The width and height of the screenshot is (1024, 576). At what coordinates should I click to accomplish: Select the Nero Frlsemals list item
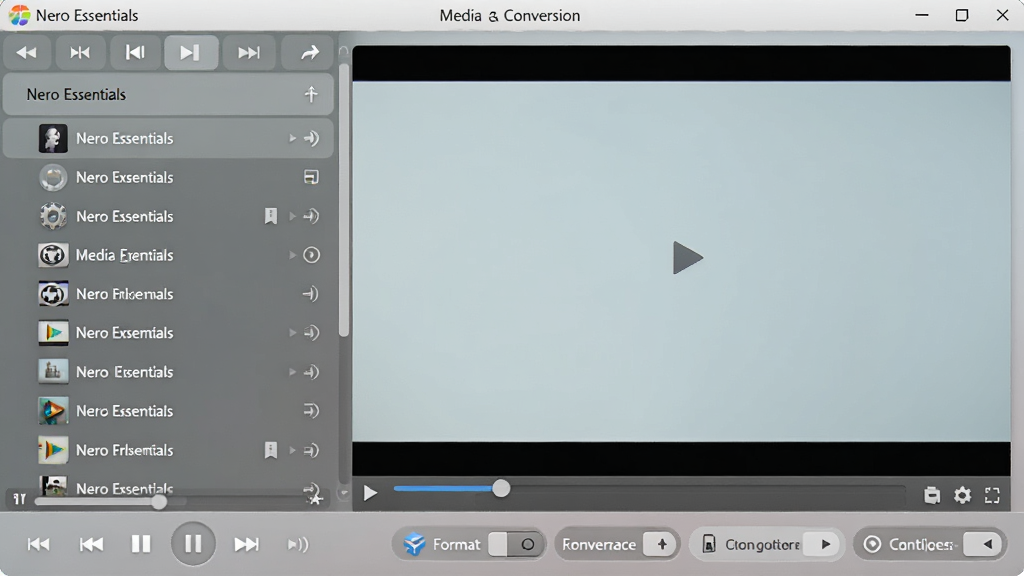(168, 294)
